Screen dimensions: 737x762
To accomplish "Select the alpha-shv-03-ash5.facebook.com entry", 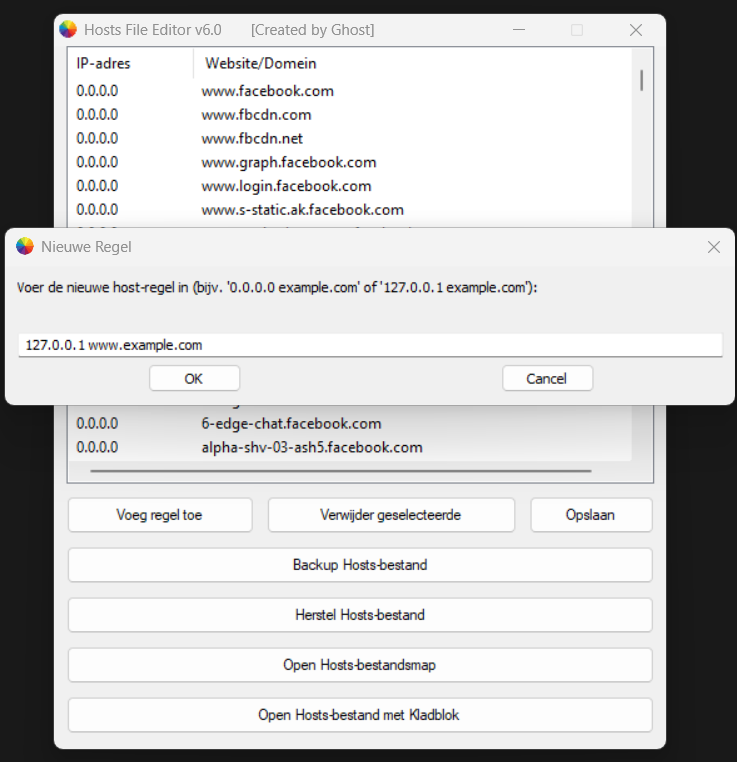I will tap(350, 447).
